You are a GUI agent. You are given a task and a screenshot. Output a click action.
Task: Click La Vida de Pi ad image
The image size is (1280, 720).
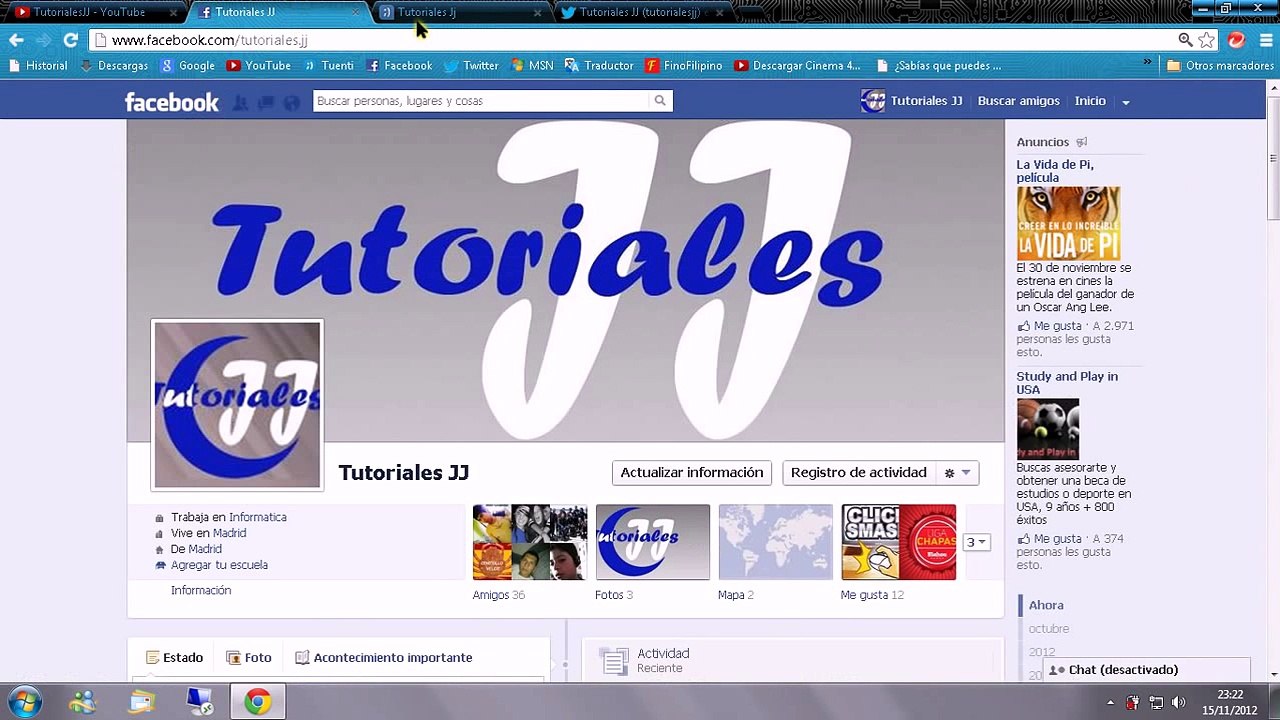(1068, 224)
